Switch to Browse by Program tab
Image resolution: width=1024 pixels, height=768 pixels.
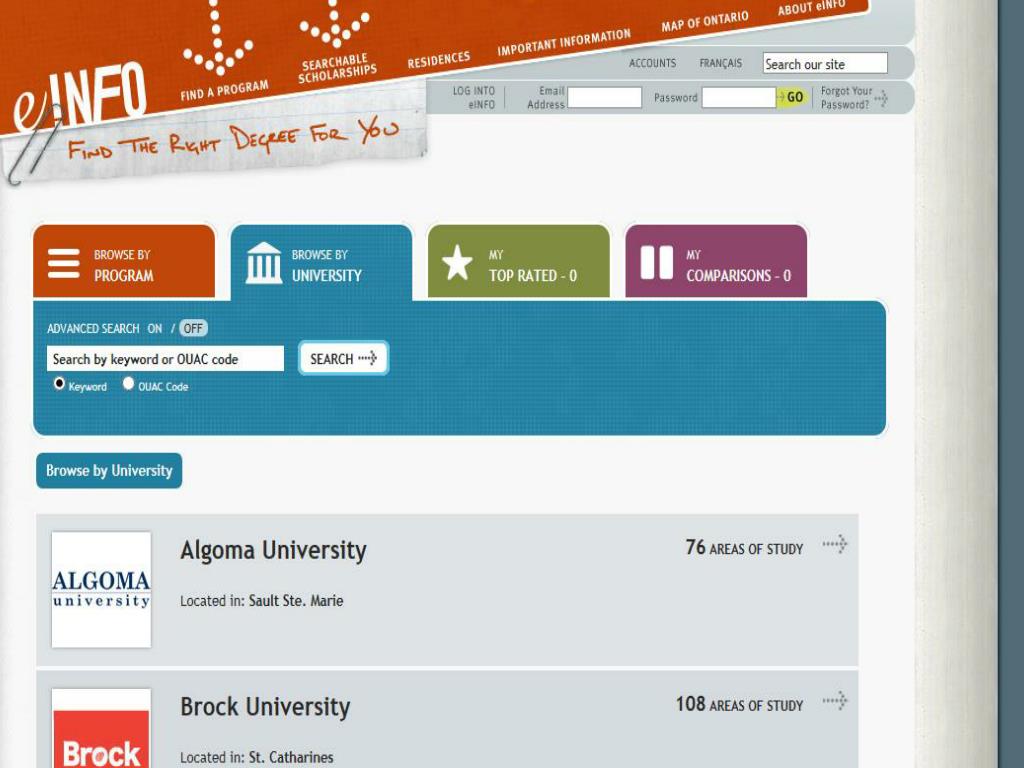coord(124,262)
